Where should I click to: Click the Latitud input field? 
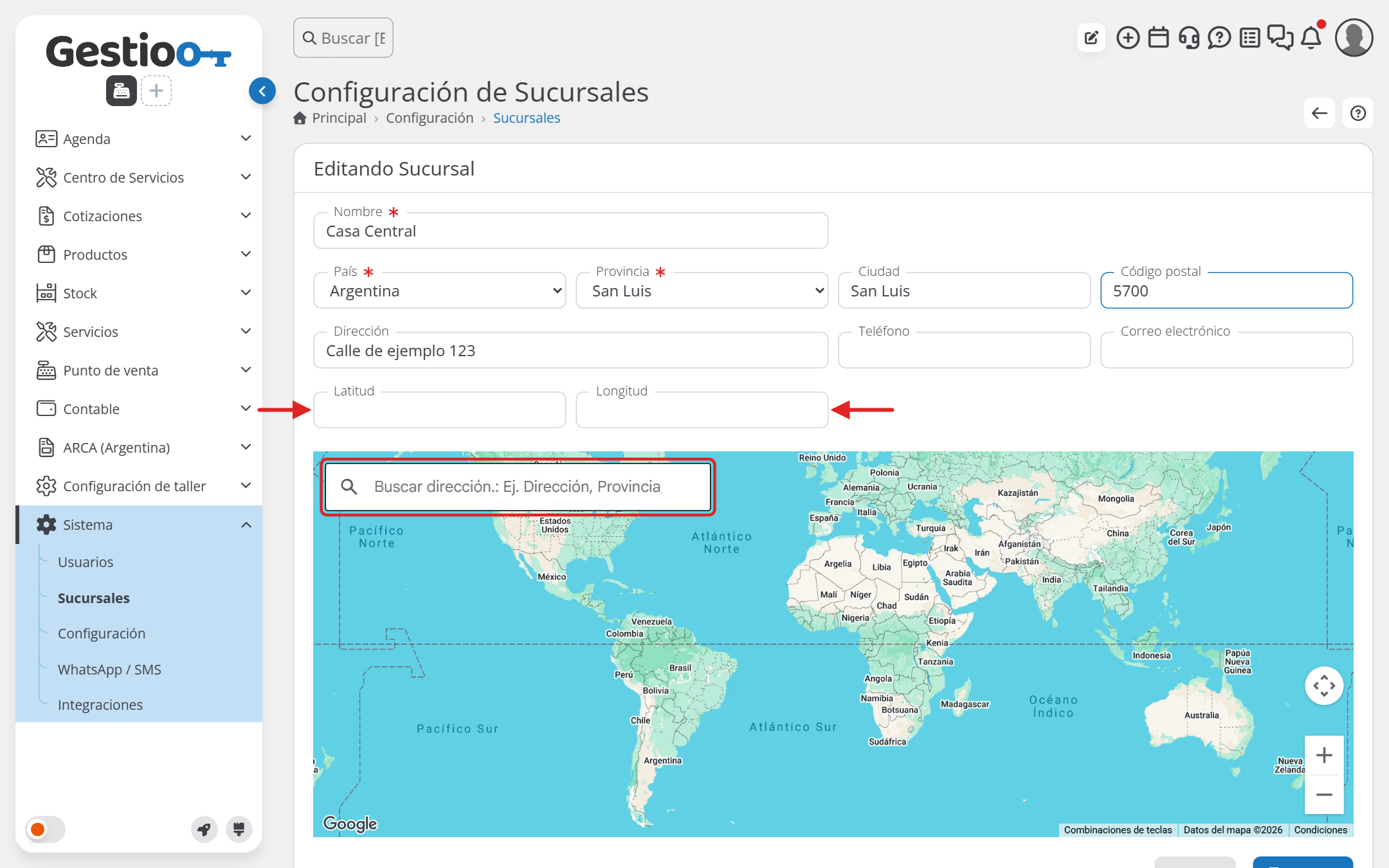tap(440, 410)
